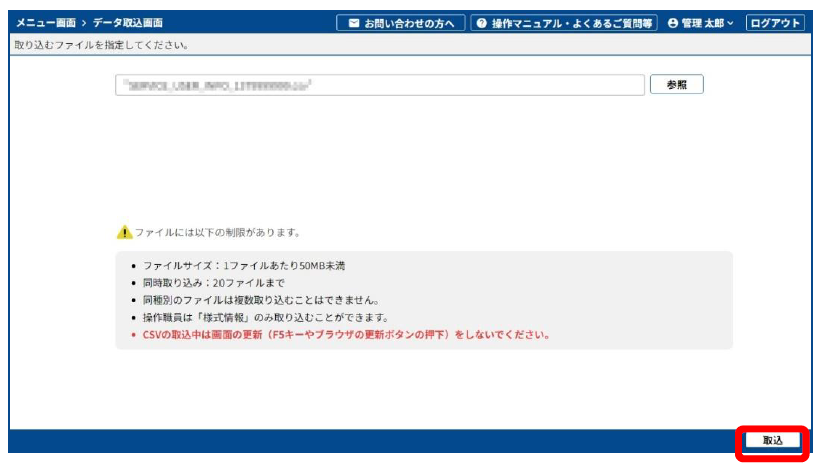The image size is (825, 466).
Task: Click the envelope icon for contact inquiries
Action: pos(352,23)
